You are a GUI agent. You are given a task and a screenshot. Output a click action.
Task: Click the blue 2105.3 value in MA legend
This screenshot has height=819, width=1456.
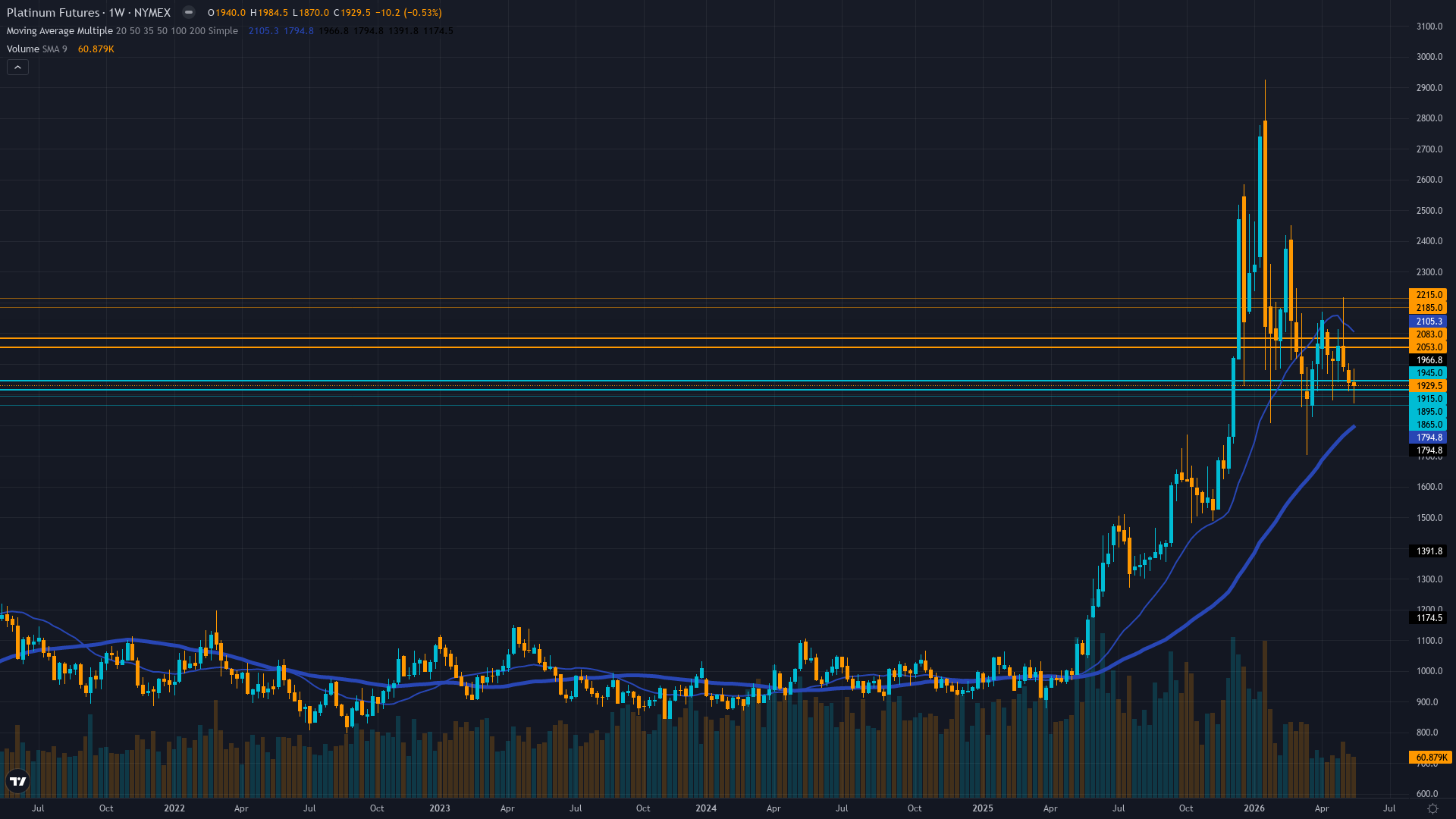pos(264,31)
